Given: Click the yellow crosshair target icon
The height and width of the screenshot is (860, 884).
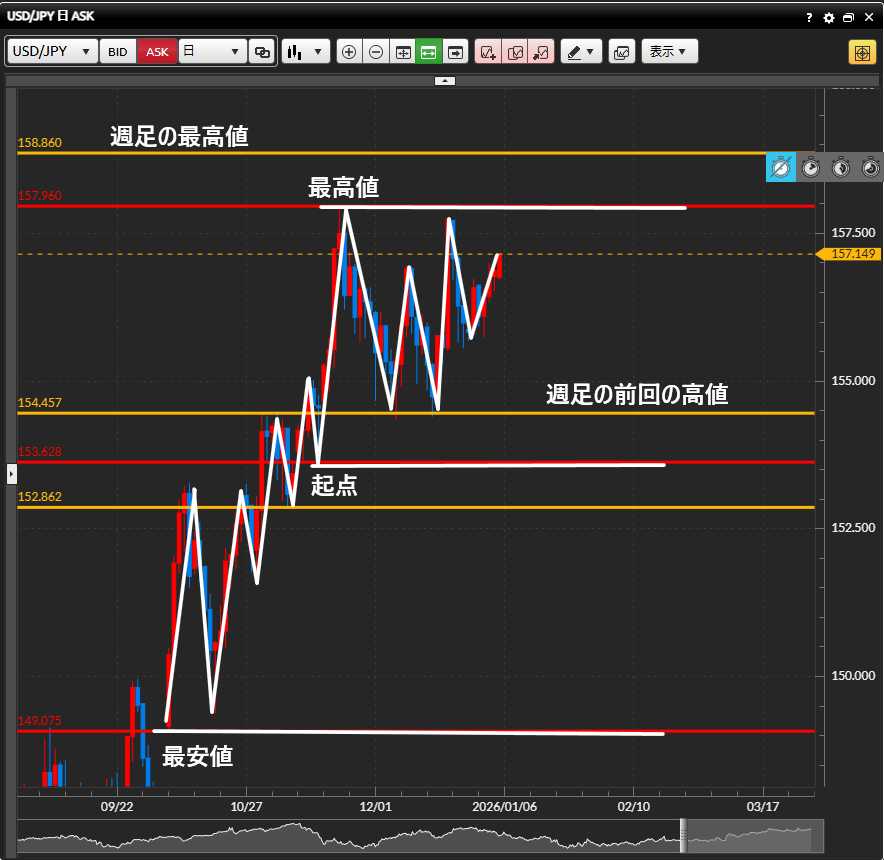Looking at the screenshot, I should click(862, 52).
